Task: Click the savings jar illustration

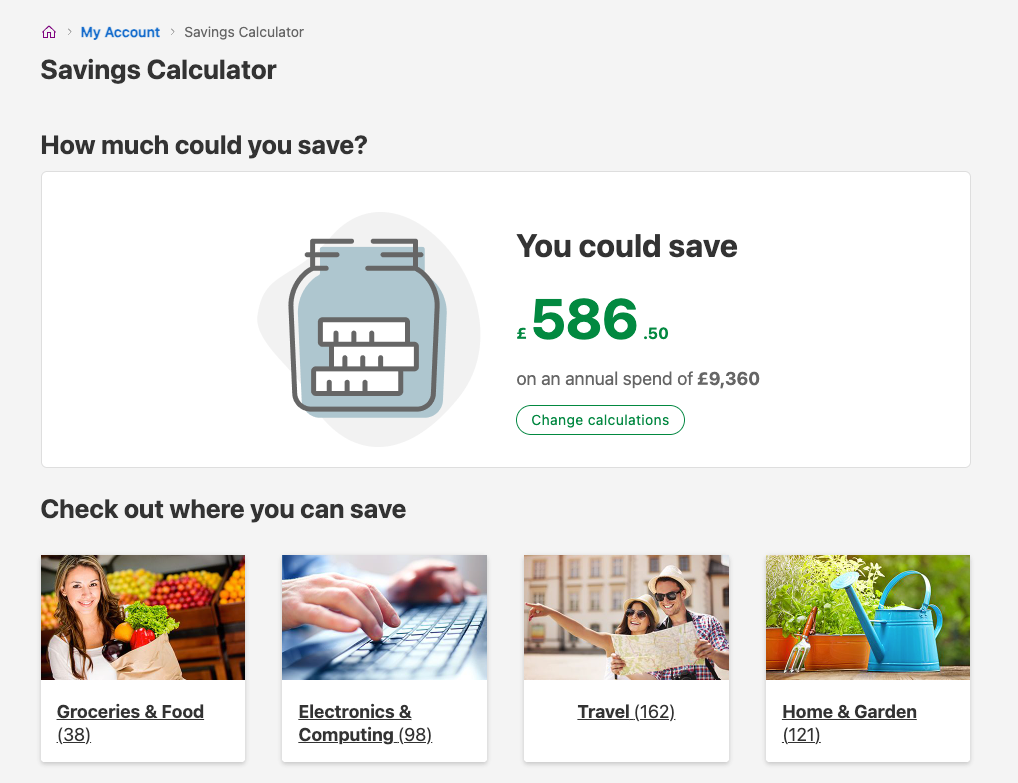Action: pos(365,327)
